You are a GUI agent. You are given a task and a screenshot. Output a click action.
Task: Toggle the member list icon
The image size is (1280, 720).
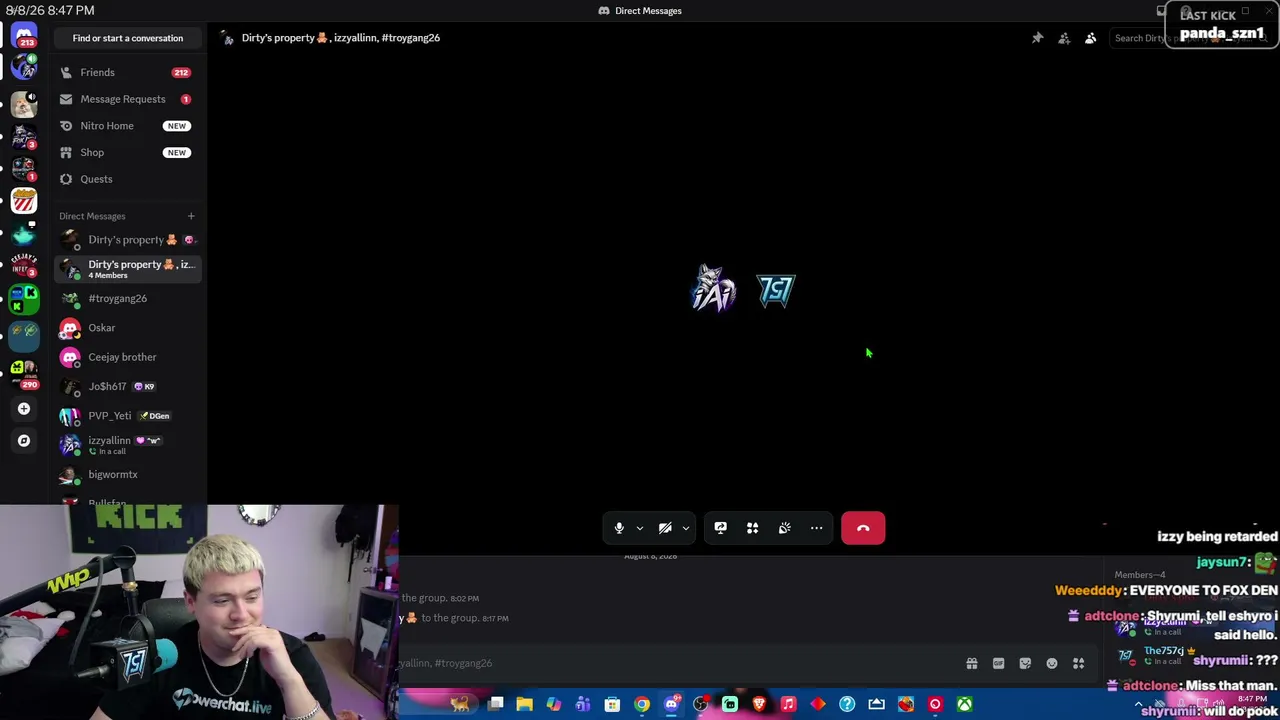pos(1091,38)
